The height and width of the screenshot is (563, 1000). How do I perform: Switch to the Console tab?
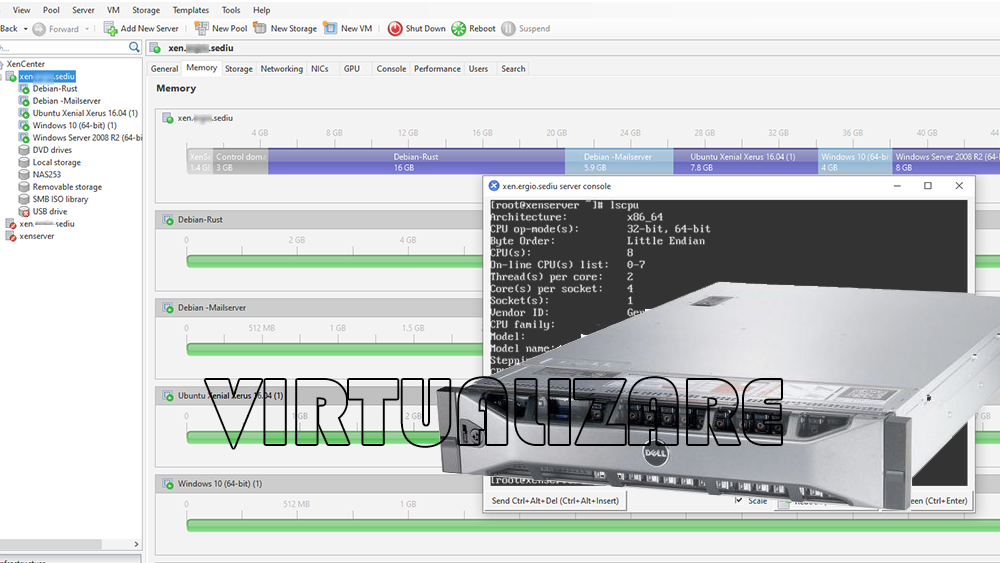(391, 69)
